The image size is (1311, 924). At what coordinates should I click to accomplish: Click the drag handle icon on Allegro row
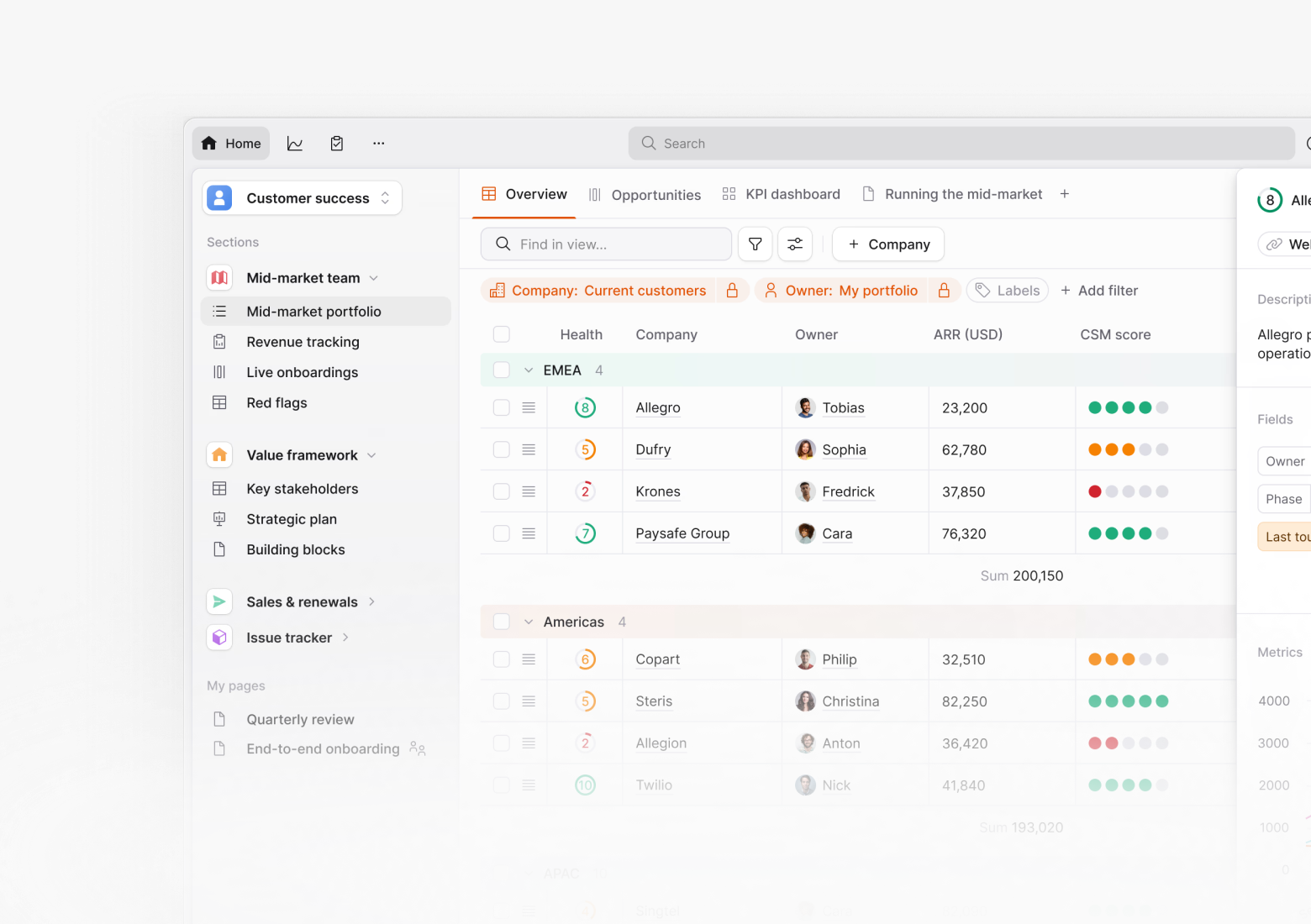pos(529,407)
